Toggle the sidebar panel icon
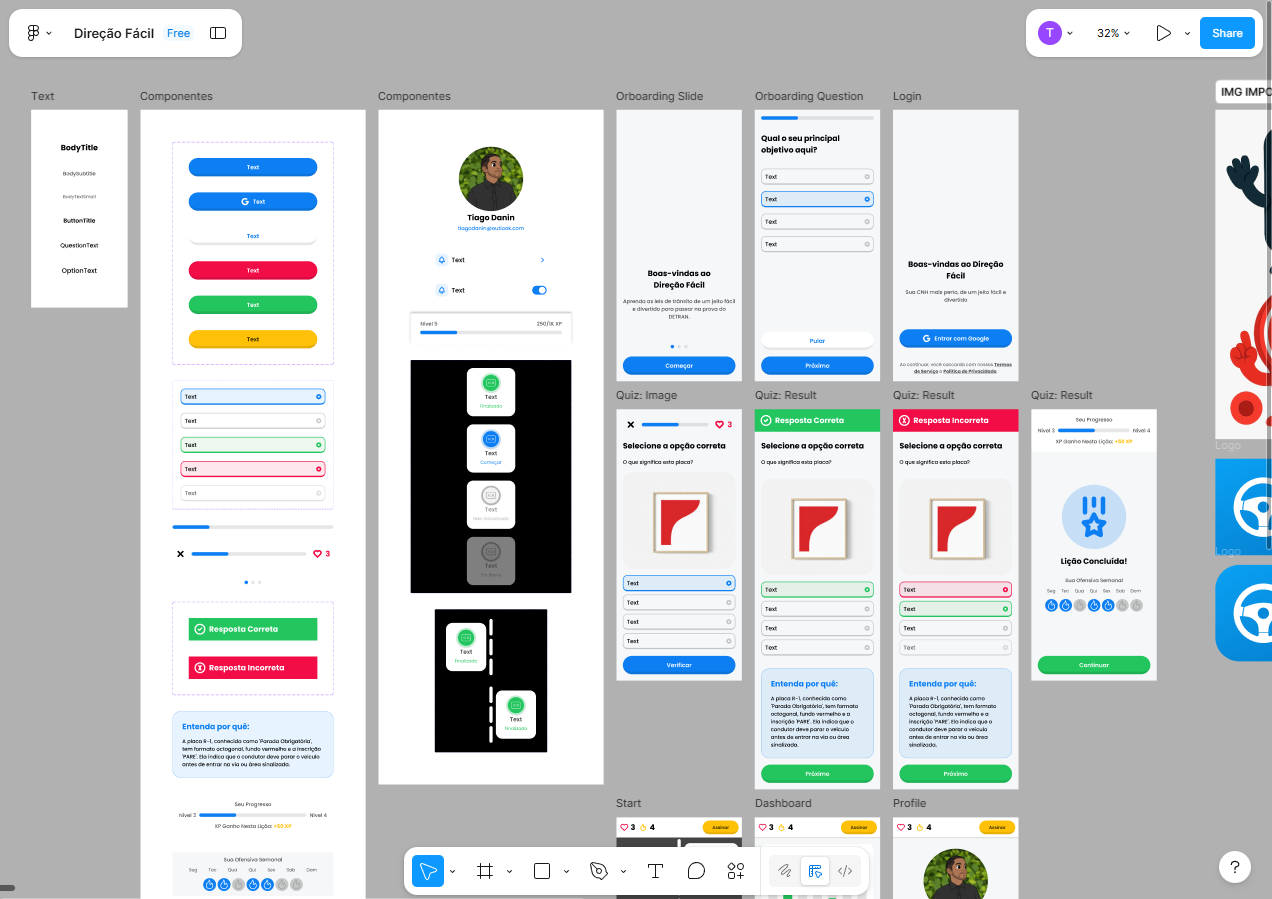Image resolution: width=1272 pixels, height=899 pixels. point(218,33)
